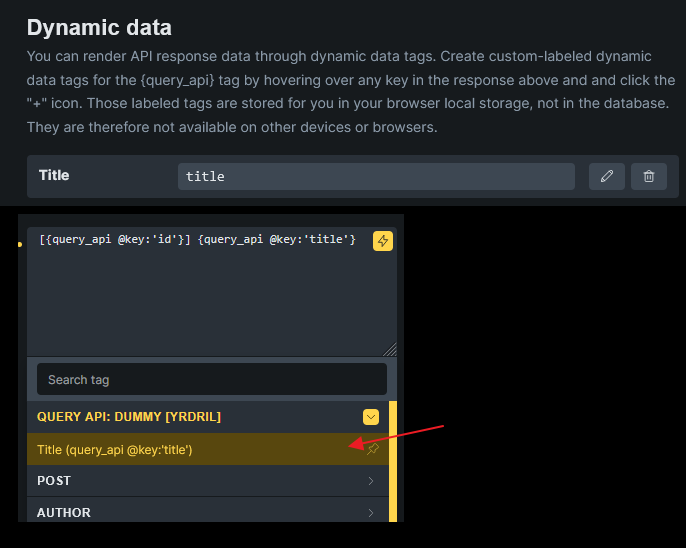Click the QUERY API: DUMMY [YRDRIL] header

pos(129,417)
